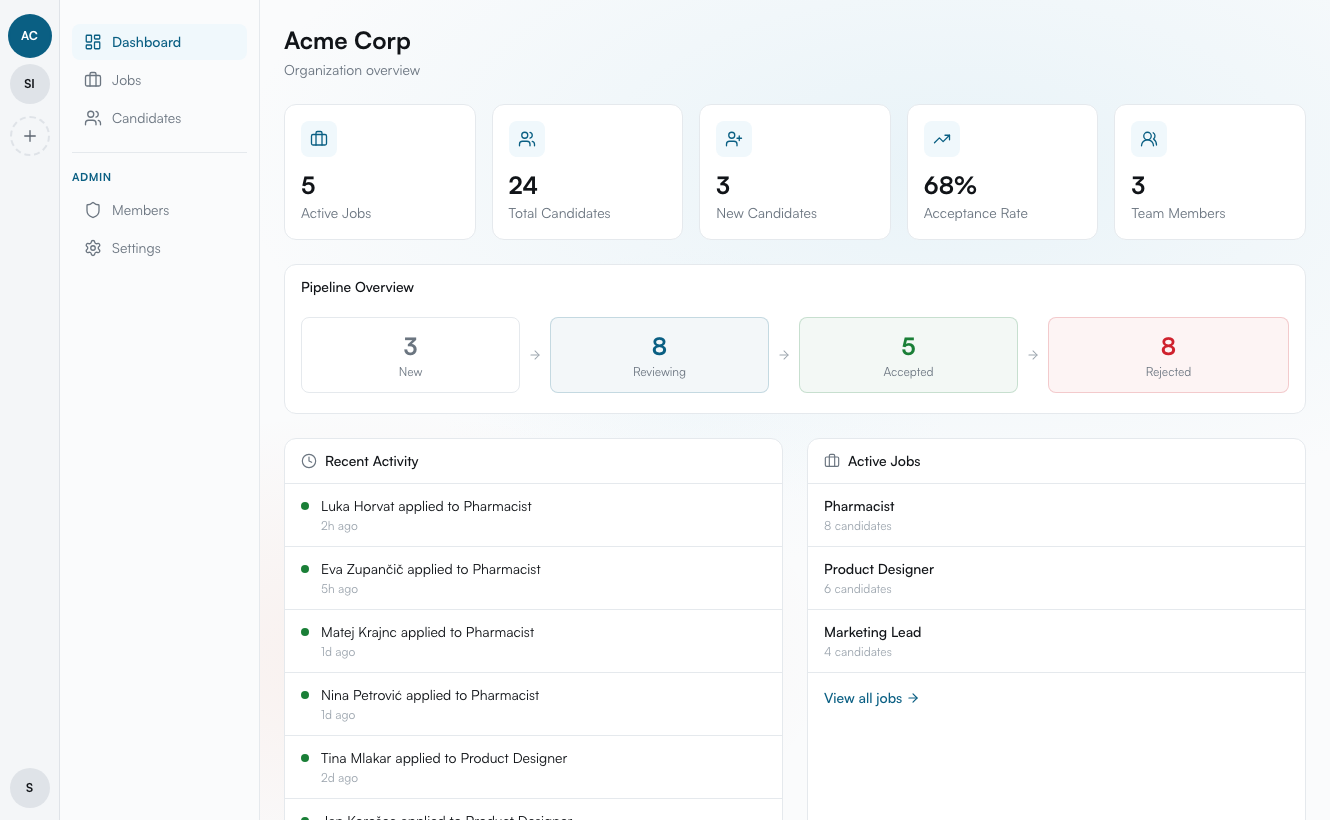The width and height of the screenshot is (1330, 820).
Task: Click the 8 candidates count under Pharmacist
Action: (858, 526)
